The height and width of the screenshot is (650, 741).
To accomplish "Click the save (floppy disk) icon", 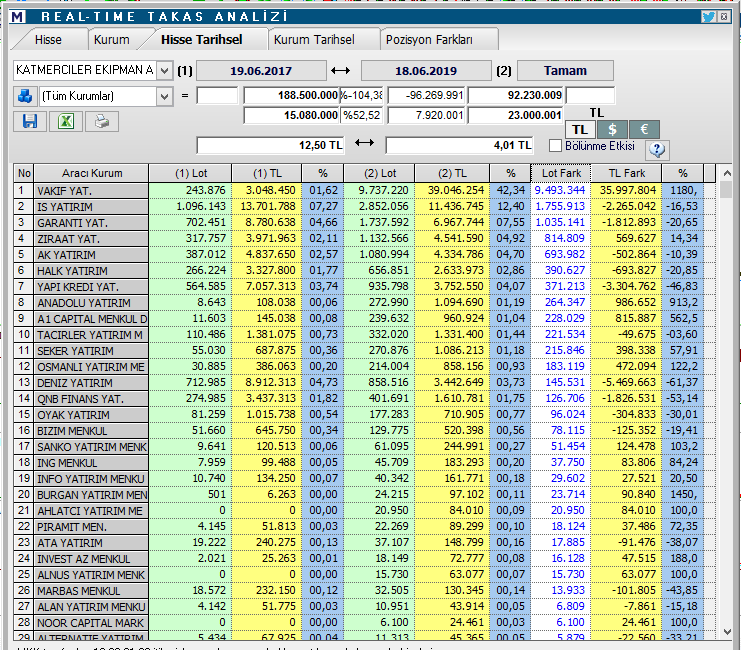I will coord(30,121).
